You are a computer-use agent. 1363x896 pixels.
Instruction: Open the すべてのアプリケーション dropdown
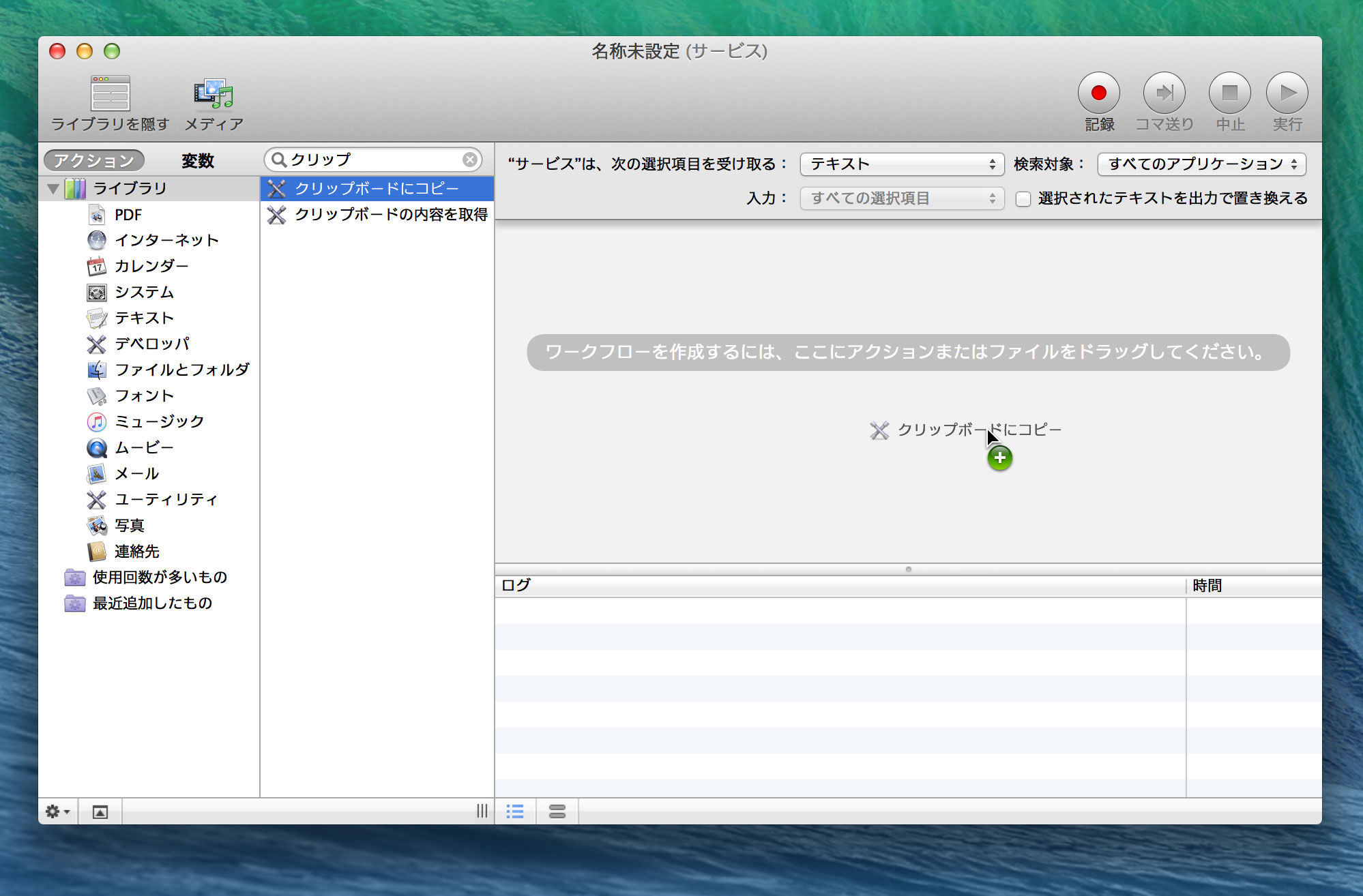click(1201, 164)
